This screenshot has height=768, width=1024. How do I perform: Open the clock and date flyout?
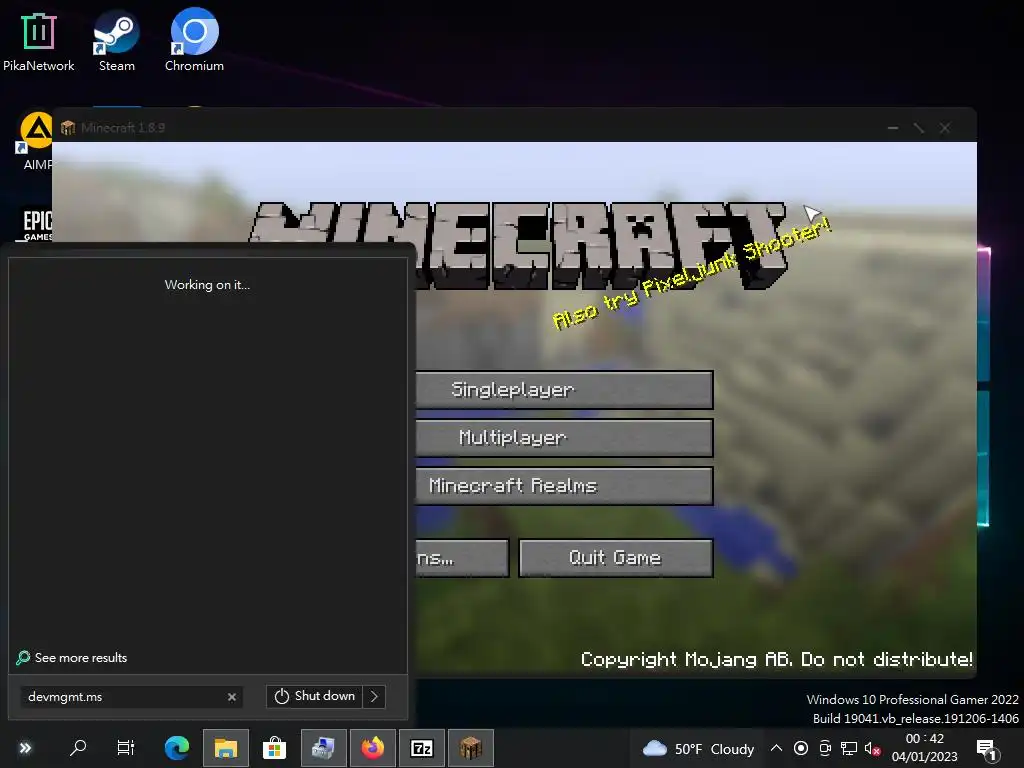pos(924,748)
